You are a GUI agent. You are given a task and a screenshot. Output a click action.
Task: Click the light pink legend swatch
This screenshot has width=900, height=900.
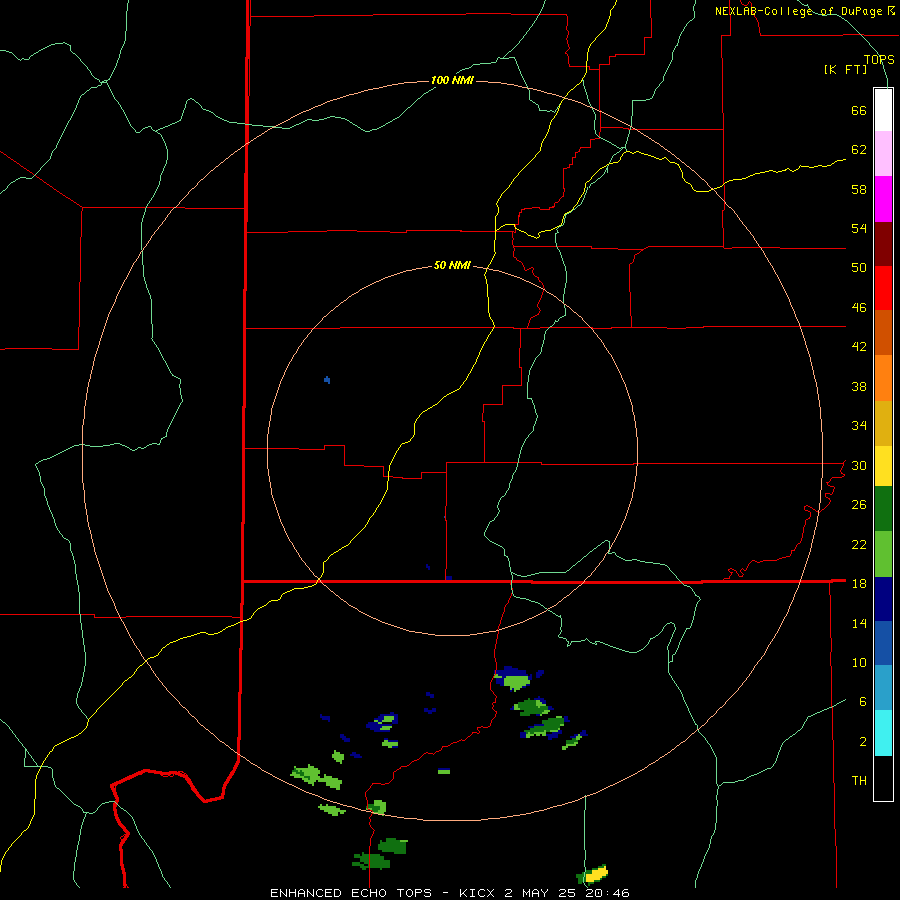coord(883,154)
